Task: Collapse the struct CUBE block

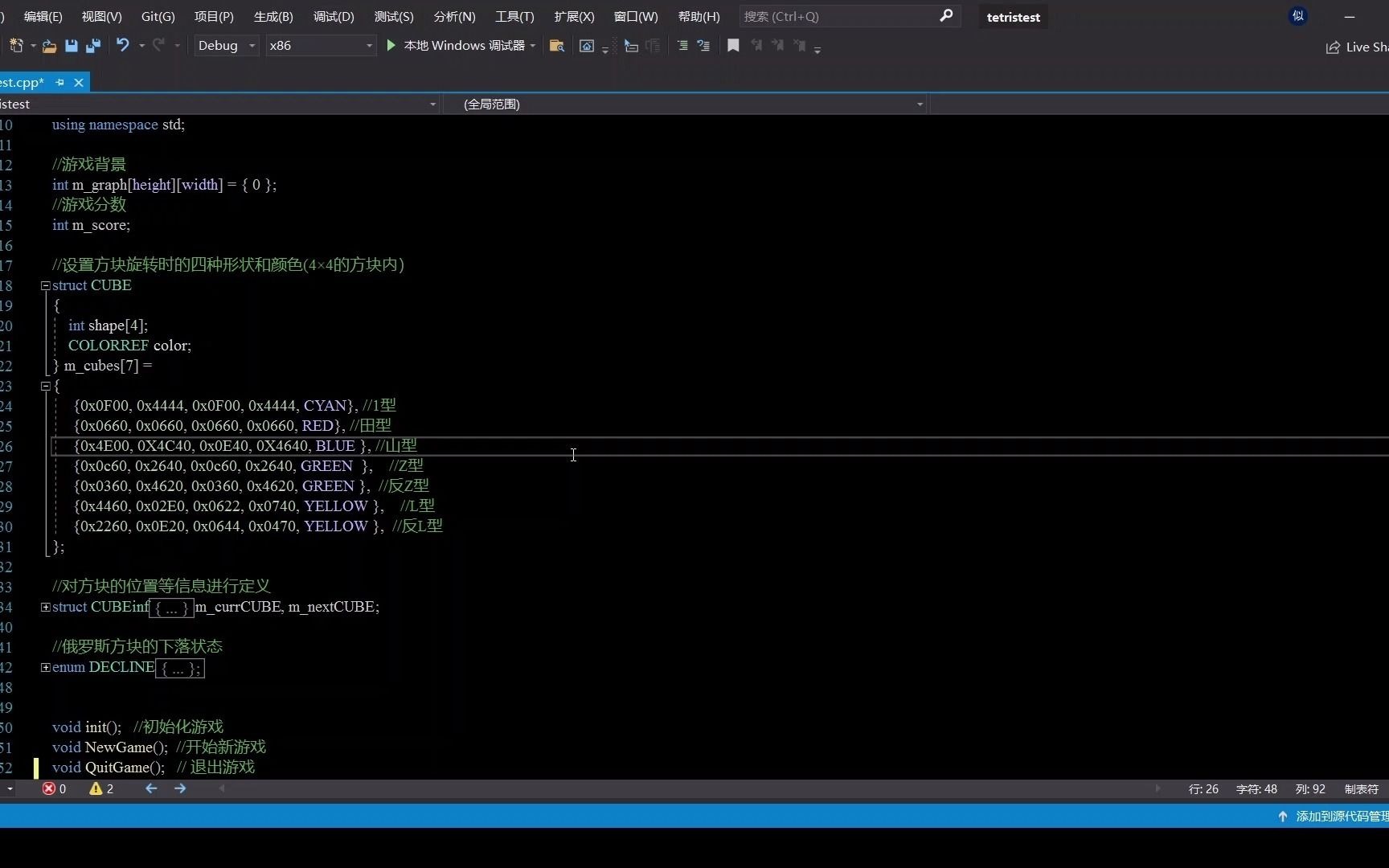Action: (x=46, y=285)
